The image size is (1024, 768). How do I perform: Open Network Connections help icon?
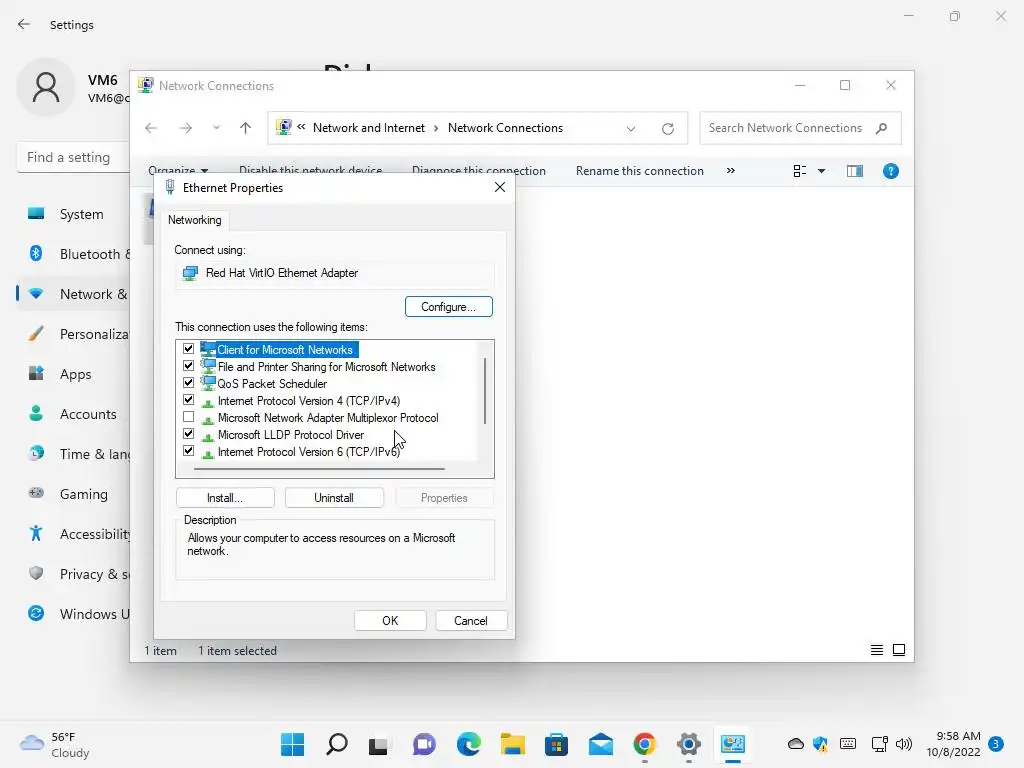coord(891,171)
